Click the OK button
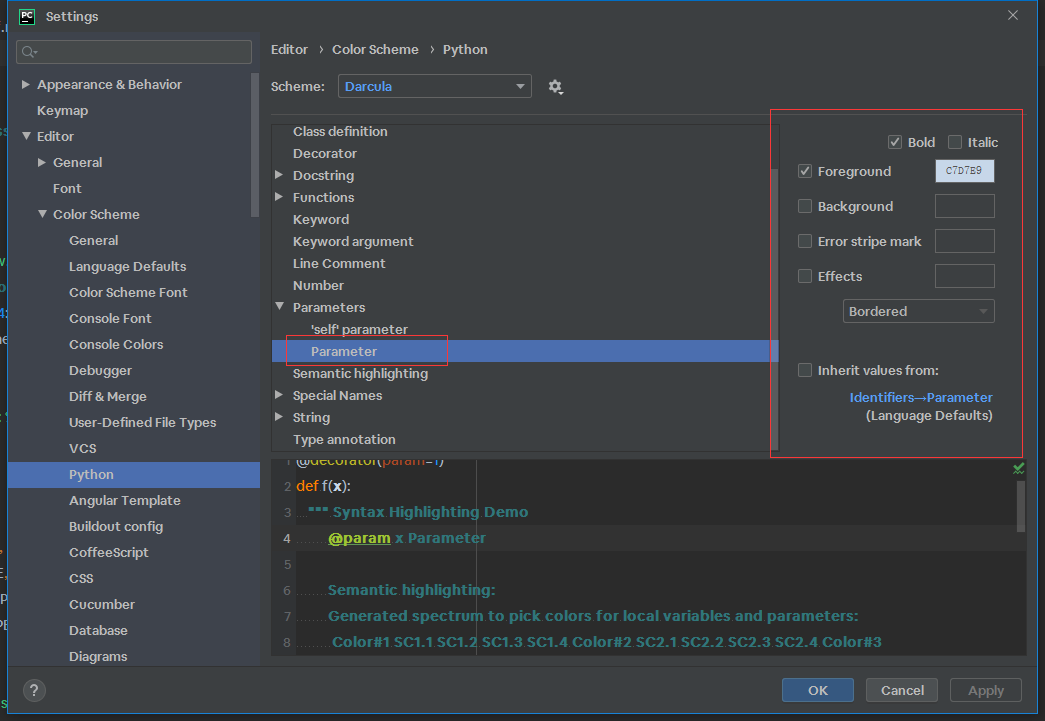The image size is (1045, 721). (818, 690)
